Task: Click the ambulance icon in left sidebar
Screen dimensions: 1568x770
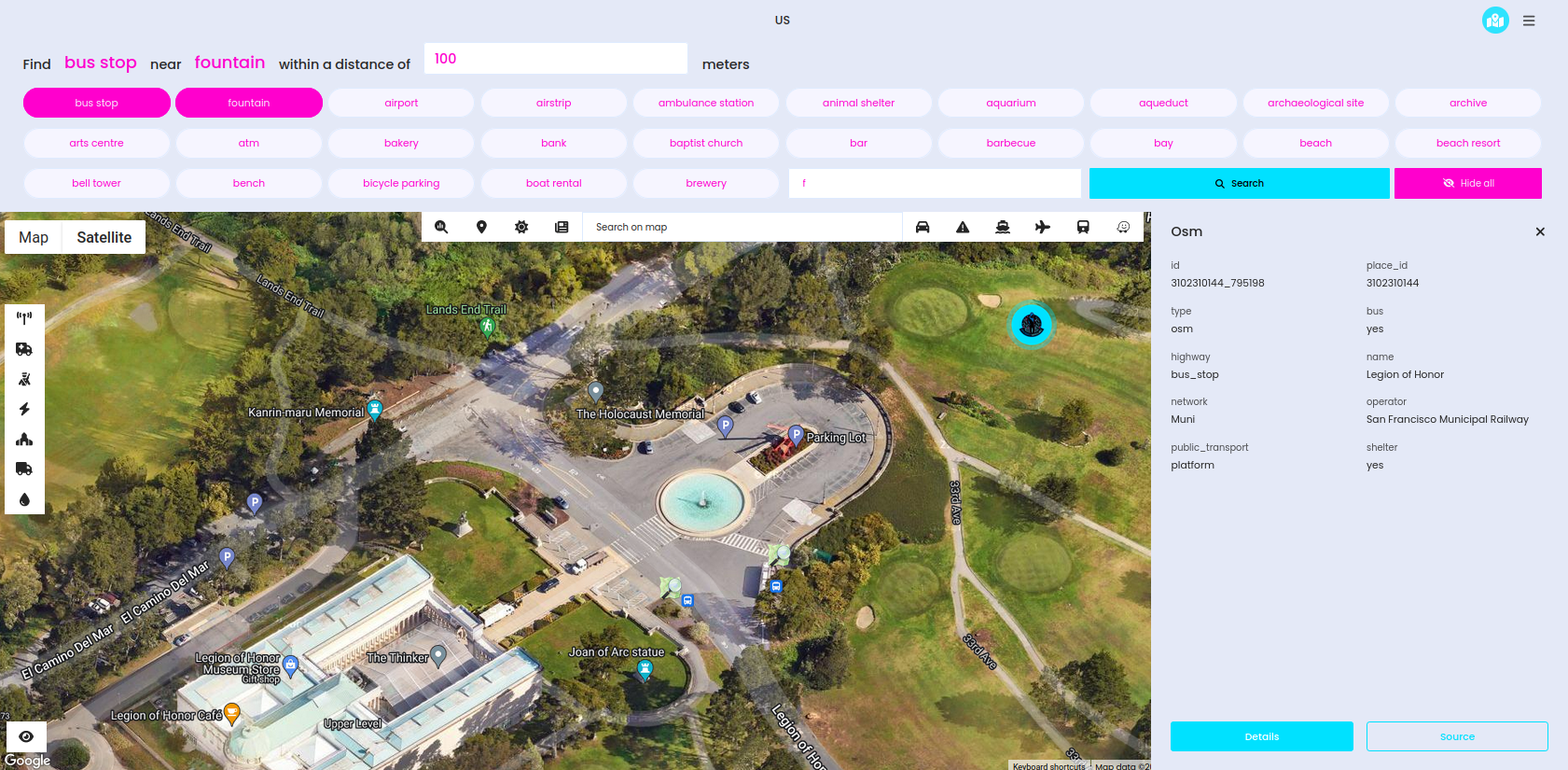Action: tap(24, 349)
